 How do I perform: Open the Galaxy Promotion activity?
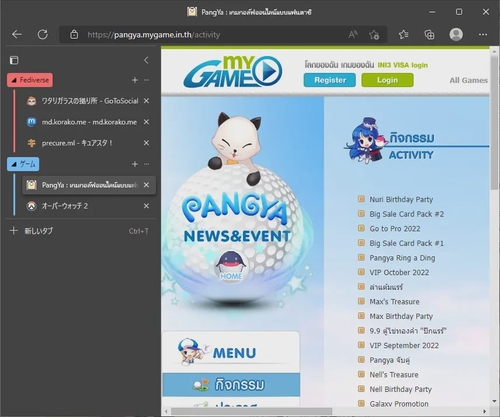[x=399, y=404]
